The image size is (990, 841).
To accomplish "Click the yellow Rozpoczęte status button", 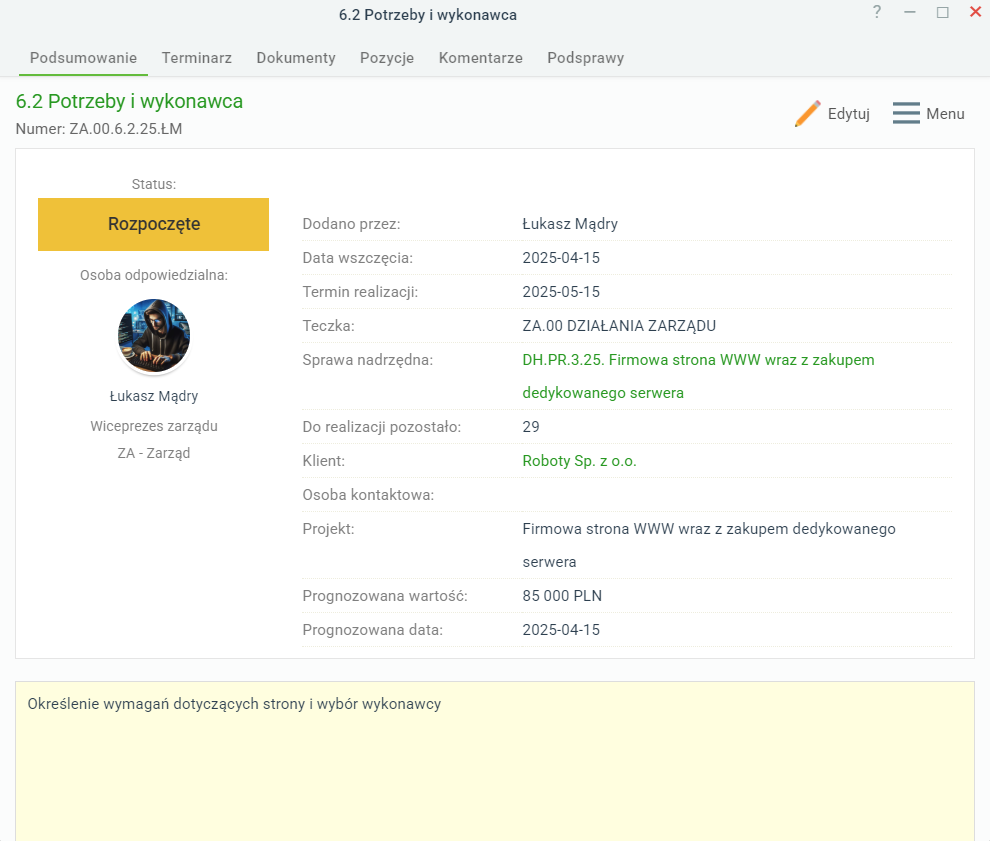I will click(x=153, y=224).
